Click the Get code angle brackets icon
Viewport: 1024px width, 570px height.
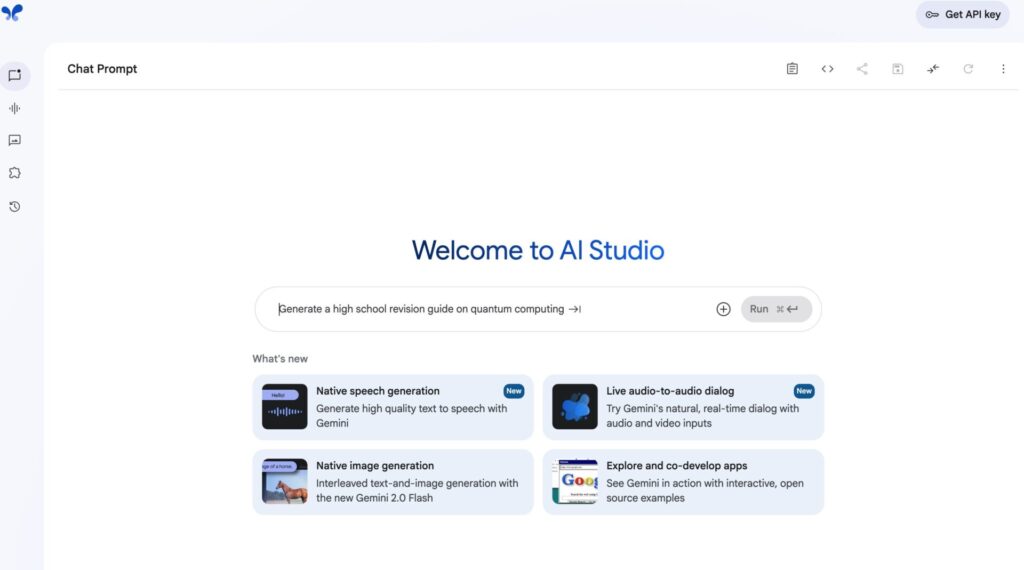point(827,69)
